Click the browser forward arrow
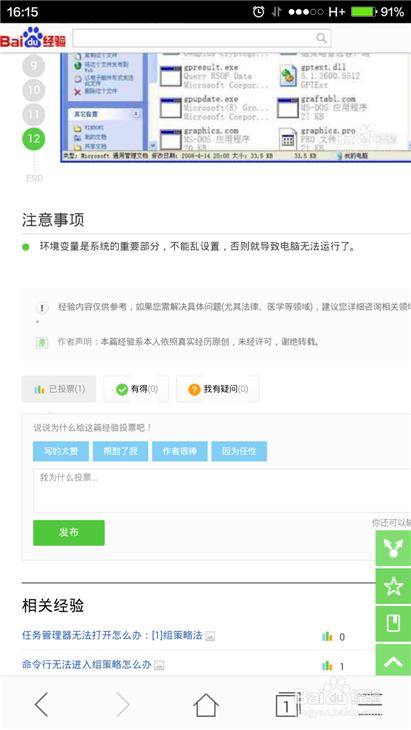 coord(123,704)
